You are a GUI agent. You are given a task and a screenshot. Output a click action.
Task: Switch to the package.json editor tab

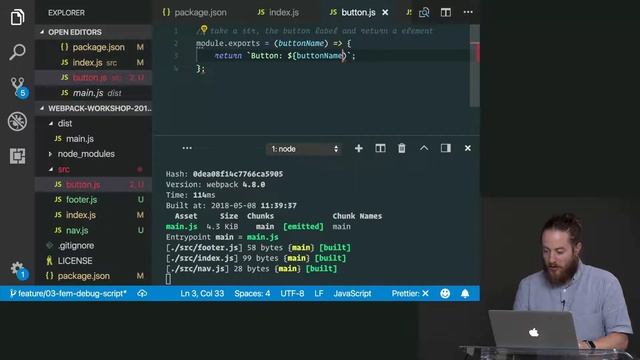(x=195, y=13)
